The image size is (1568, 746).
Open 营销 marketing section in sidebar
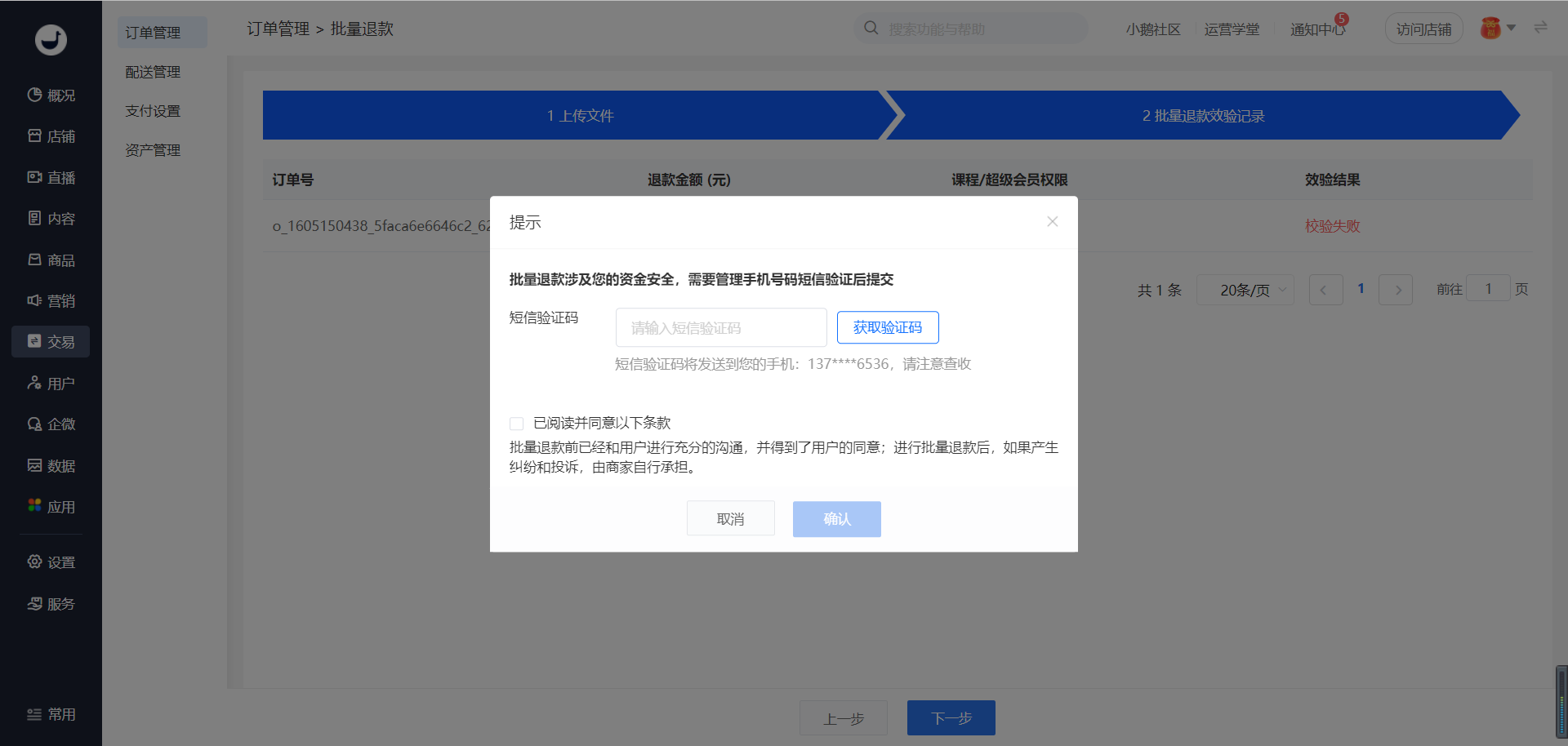(51, 301)
